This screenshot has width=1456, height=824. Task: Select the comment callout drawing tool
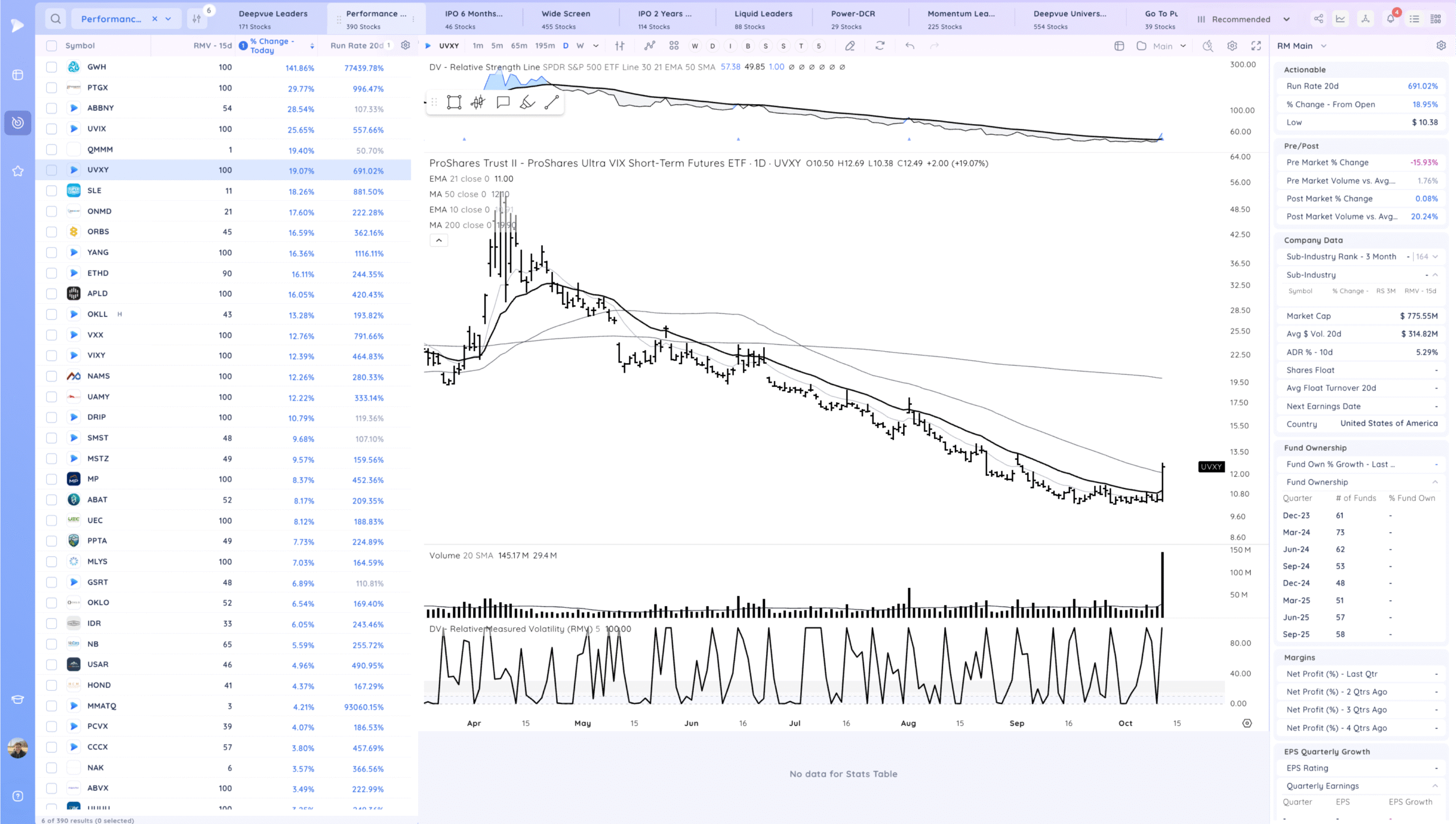point(503,102)
